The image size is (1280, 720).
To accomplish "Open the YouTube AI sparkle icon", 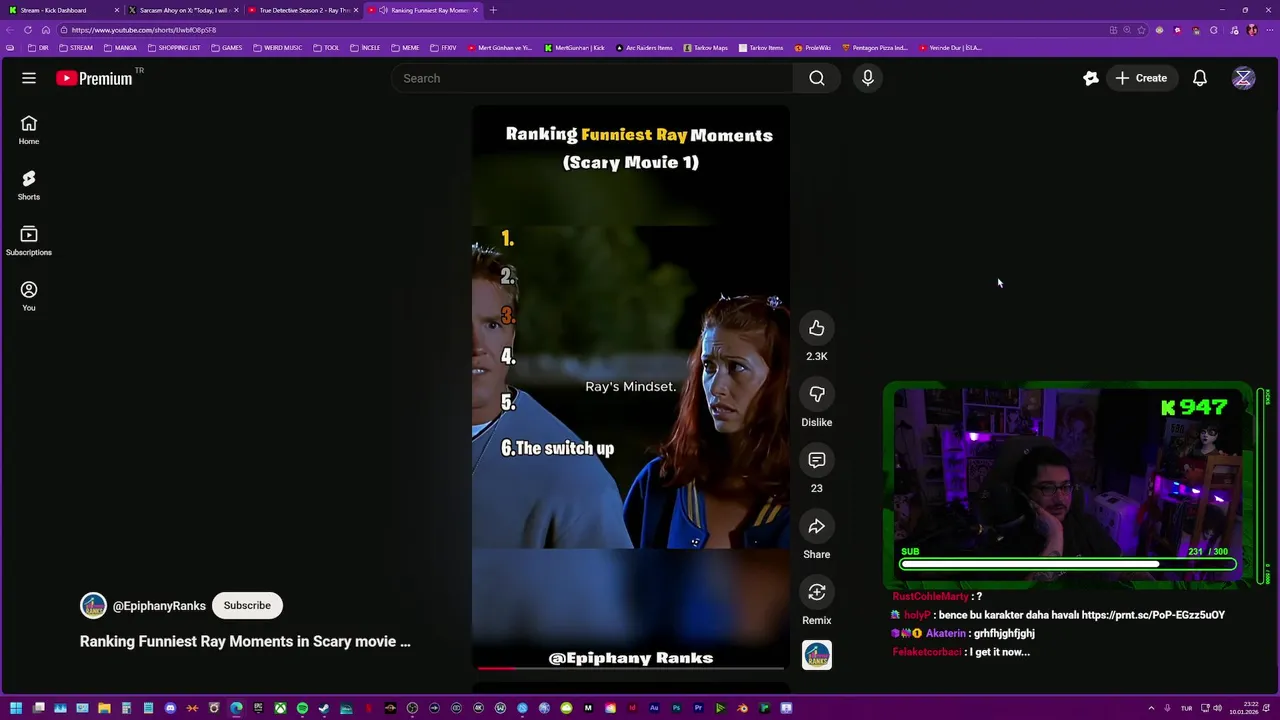I will pyautogui.click(x=1091, y=78).
